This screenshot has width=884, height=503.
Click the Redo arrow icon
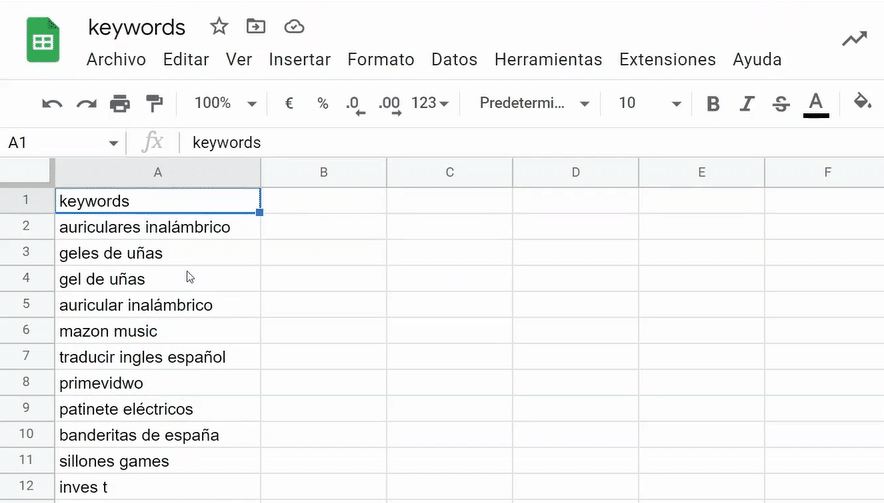coord(86,104)
